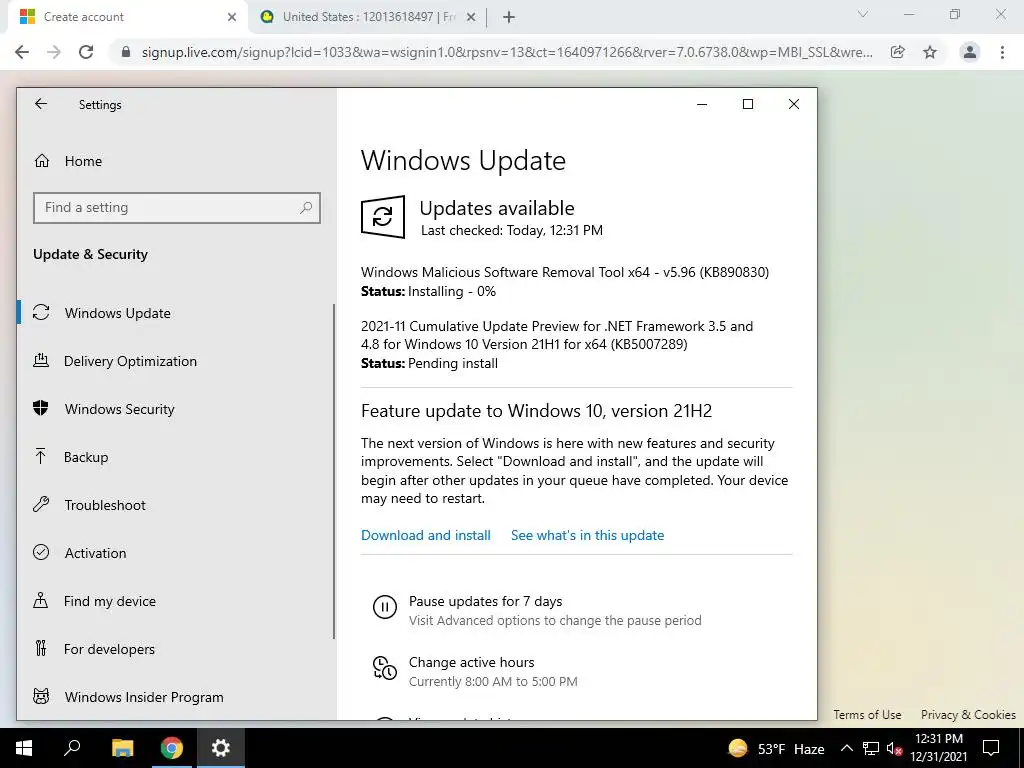Click Chrome icon in taskbar
The image size is (1024, 768).
click(x=172, y=748)
